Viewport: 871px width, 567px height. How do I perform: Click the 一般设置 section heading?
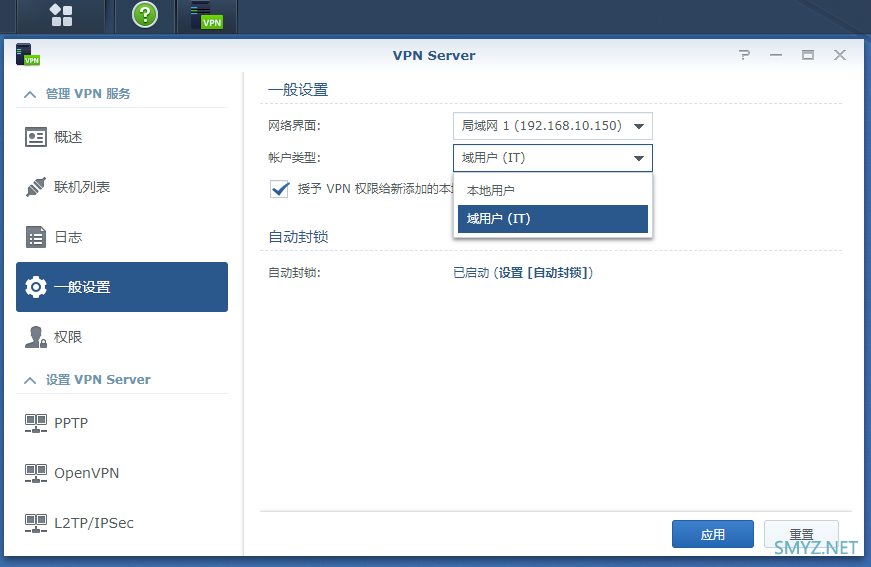(298, 90)
